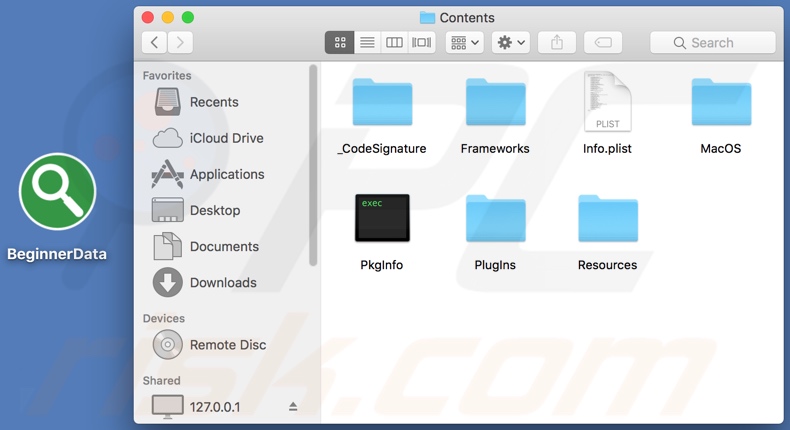Eject the 127.0.0.1 shared volume
Image resolution: width=790 pixels, height=430 pixels.
293,407
